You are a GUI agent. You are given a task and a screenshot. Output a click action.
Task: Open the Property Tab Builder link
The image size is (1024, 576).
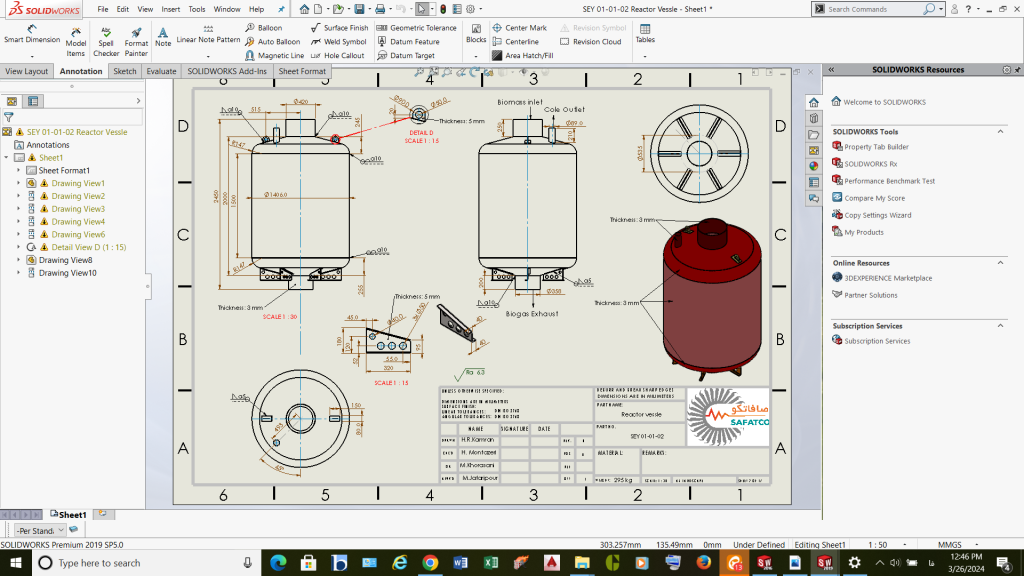(x=876, y=147)
